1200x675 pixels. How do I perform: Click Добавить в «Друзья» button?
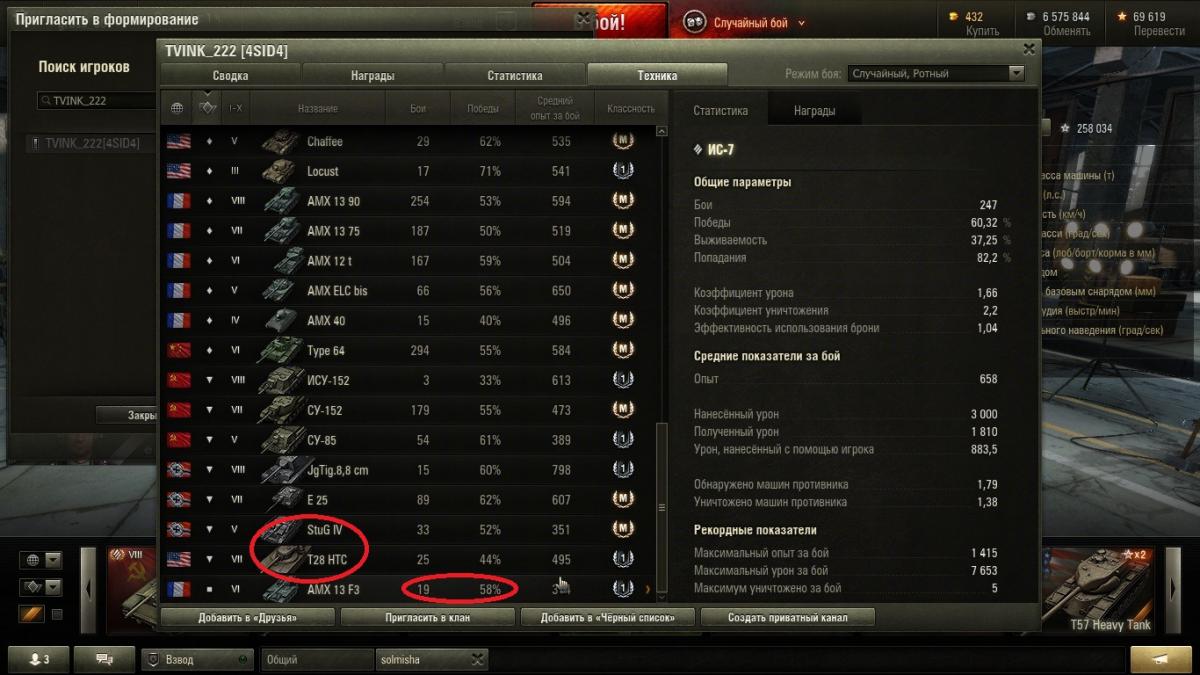click(x=247, y=617)
